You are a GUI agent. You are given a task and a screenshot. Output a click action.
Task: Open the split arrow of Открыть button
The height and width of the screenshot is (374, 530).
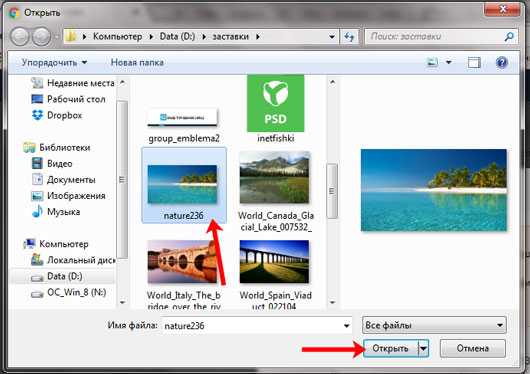pos(424,348)
